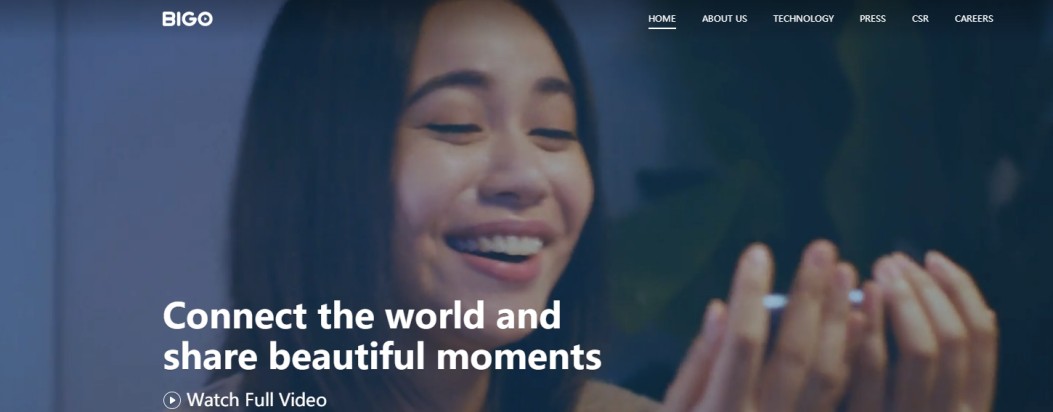
Task: Go to the HOME navigation item
Action: coord(662,19)
